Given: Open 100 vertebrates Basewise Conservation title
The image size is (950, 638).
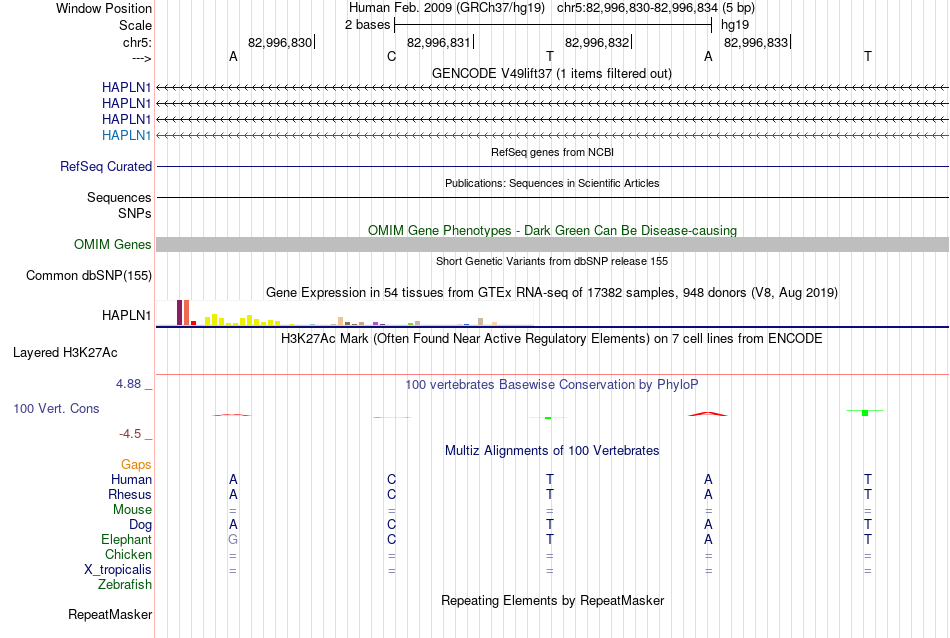Looking at the screenshot, I should [551, 384].
